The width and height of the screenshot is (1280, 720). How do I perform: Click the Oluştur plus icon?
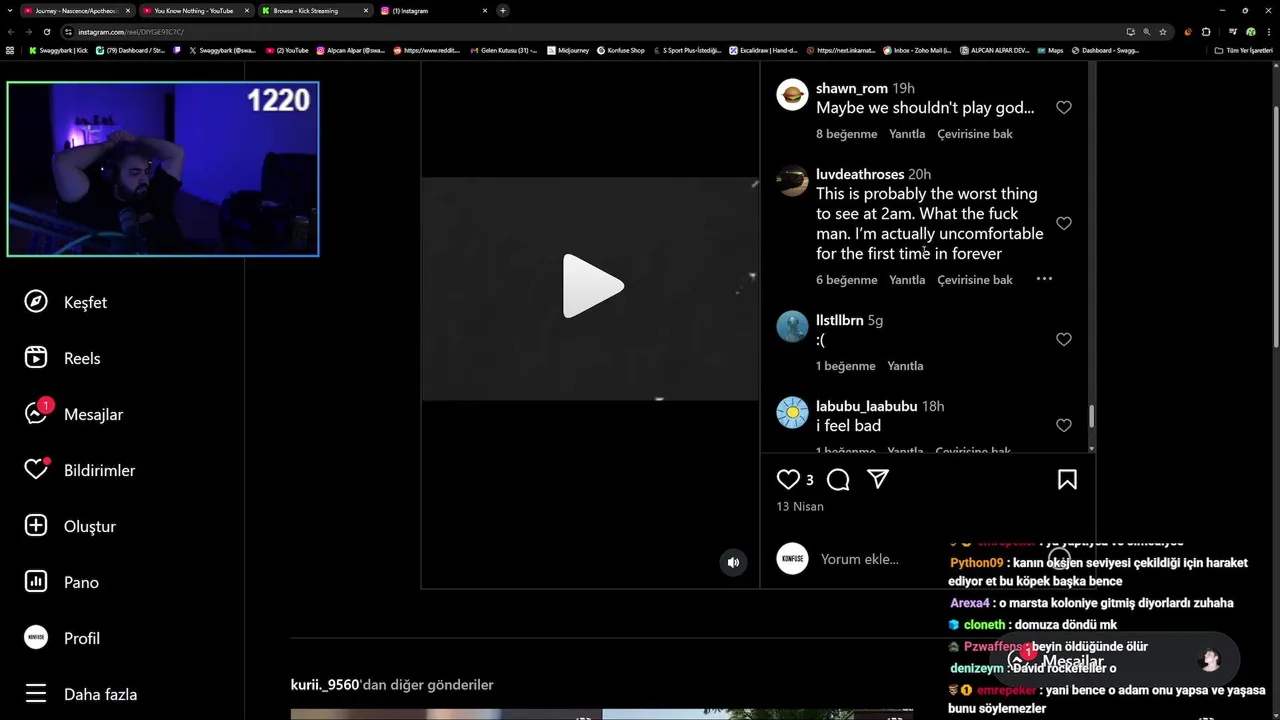(36, 526)
